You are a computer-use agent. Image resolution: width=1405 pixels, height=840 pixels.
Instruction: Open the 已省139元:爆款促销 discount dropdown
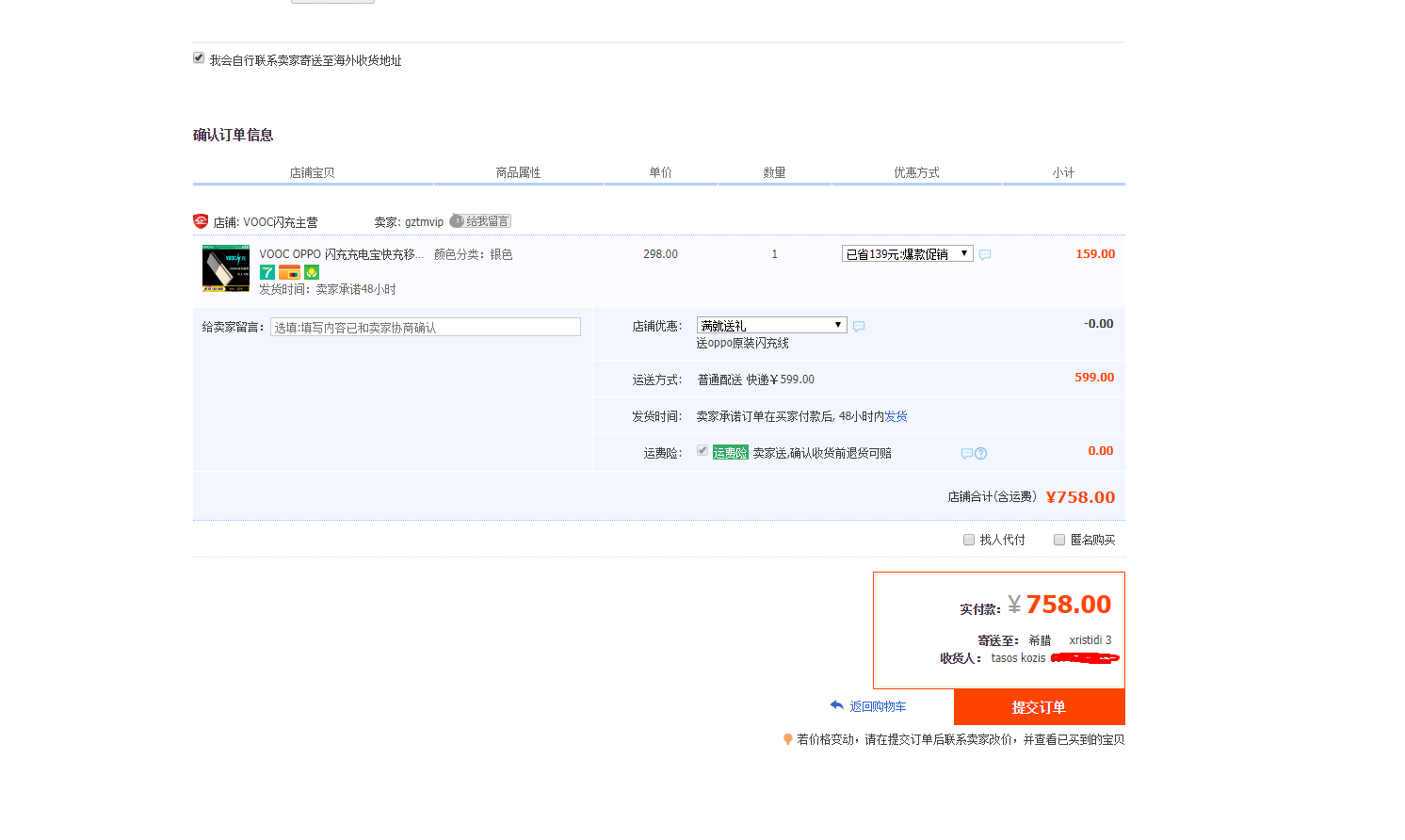[907, 254]
